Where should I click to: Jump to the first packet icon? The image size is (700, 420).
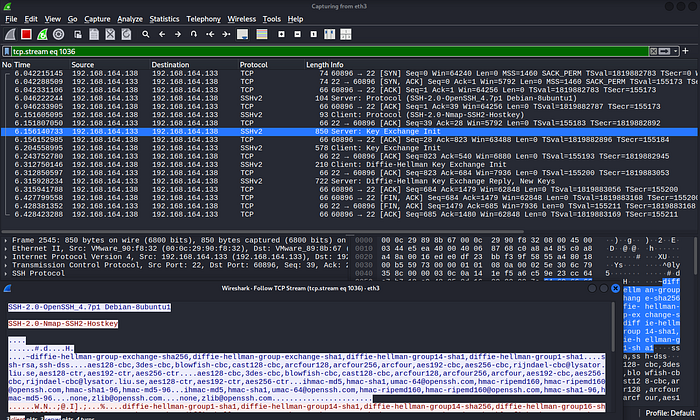coord(210,34)
